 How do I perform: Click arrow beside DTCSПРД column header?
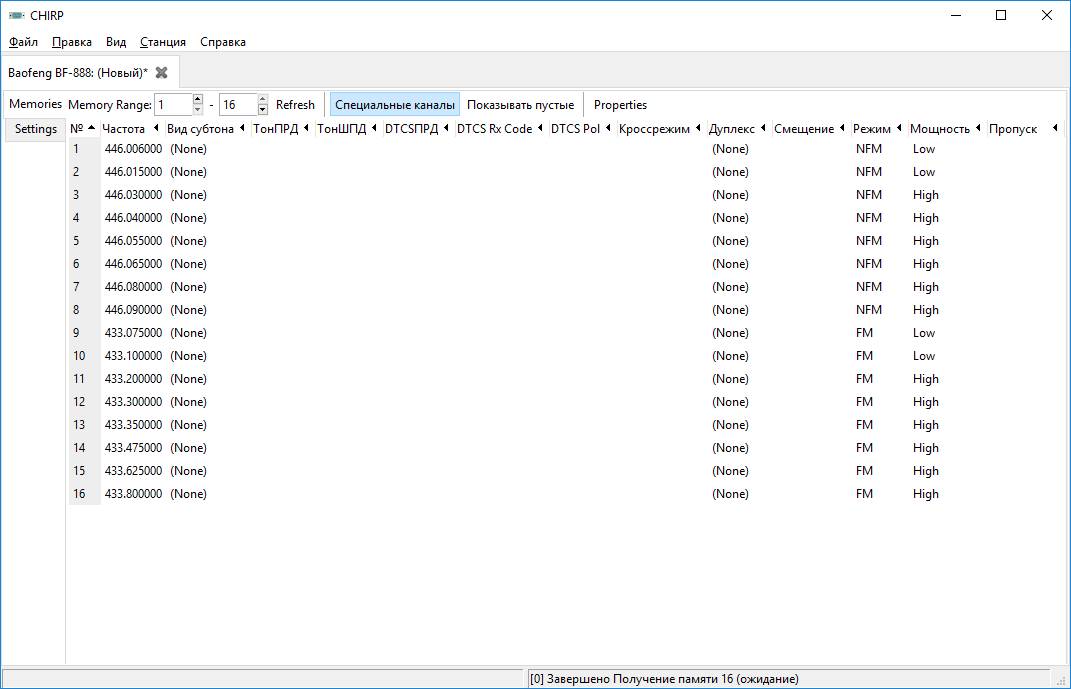pos(445,128)
